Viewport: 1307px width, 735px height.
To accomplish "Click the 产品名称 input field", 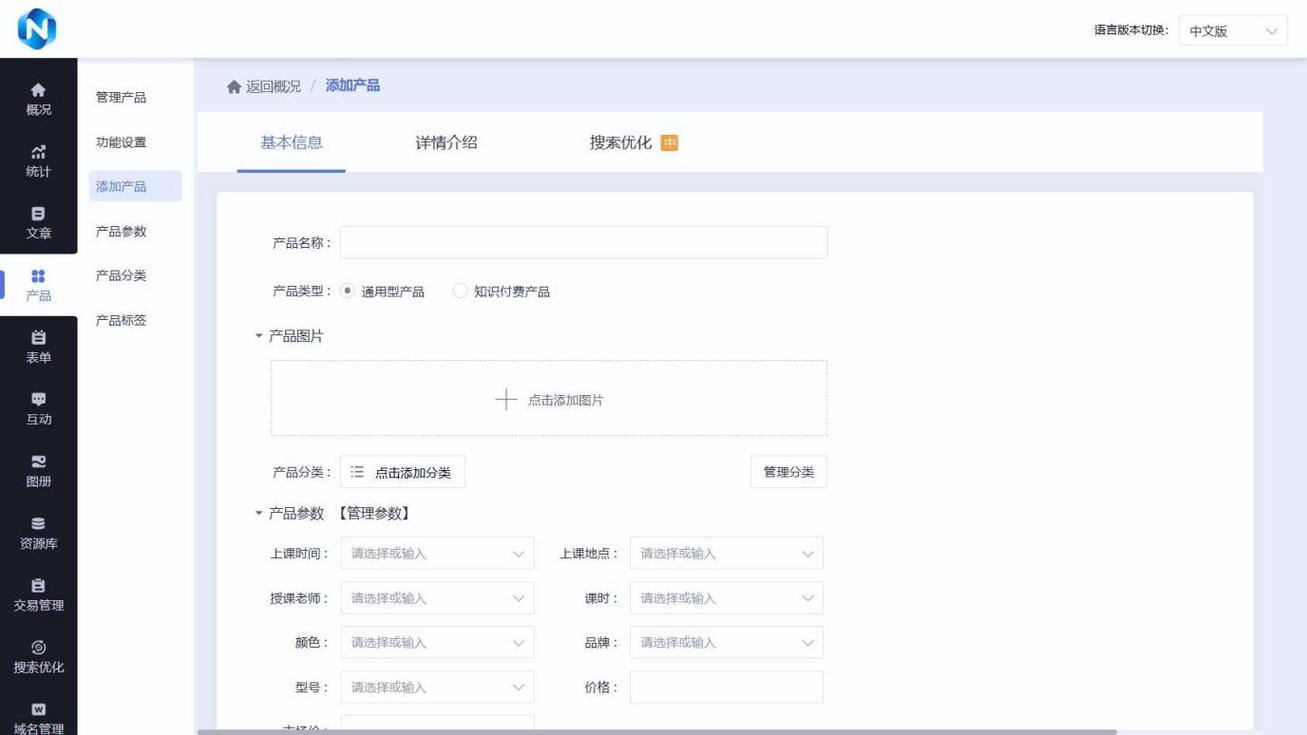I will click(584, 242).
